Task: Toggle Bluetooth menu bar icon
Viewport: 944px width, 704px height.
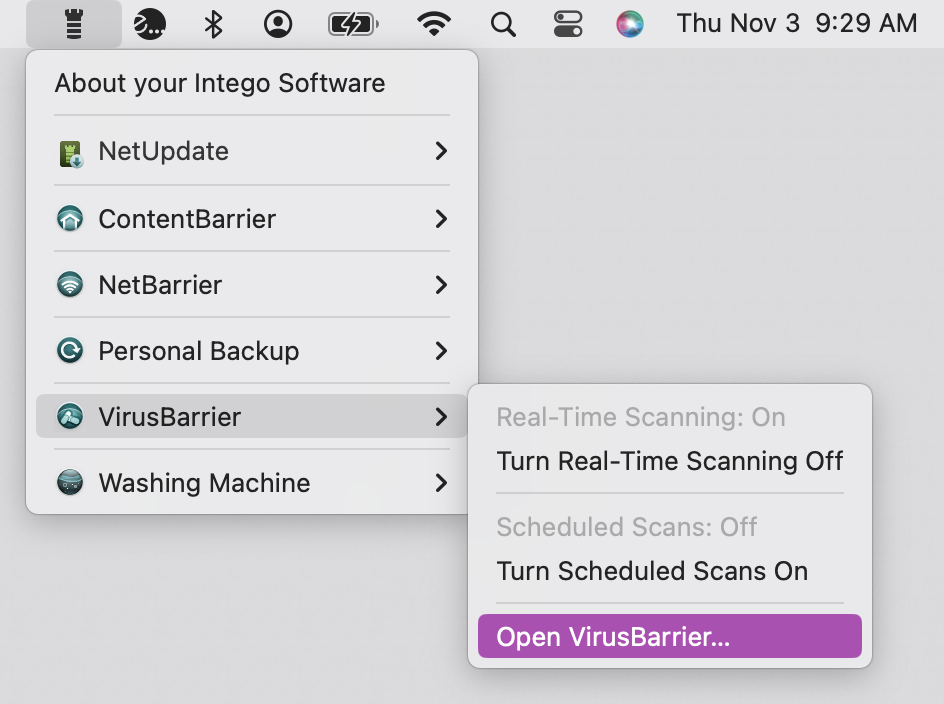Action: (x=213, y=24)
